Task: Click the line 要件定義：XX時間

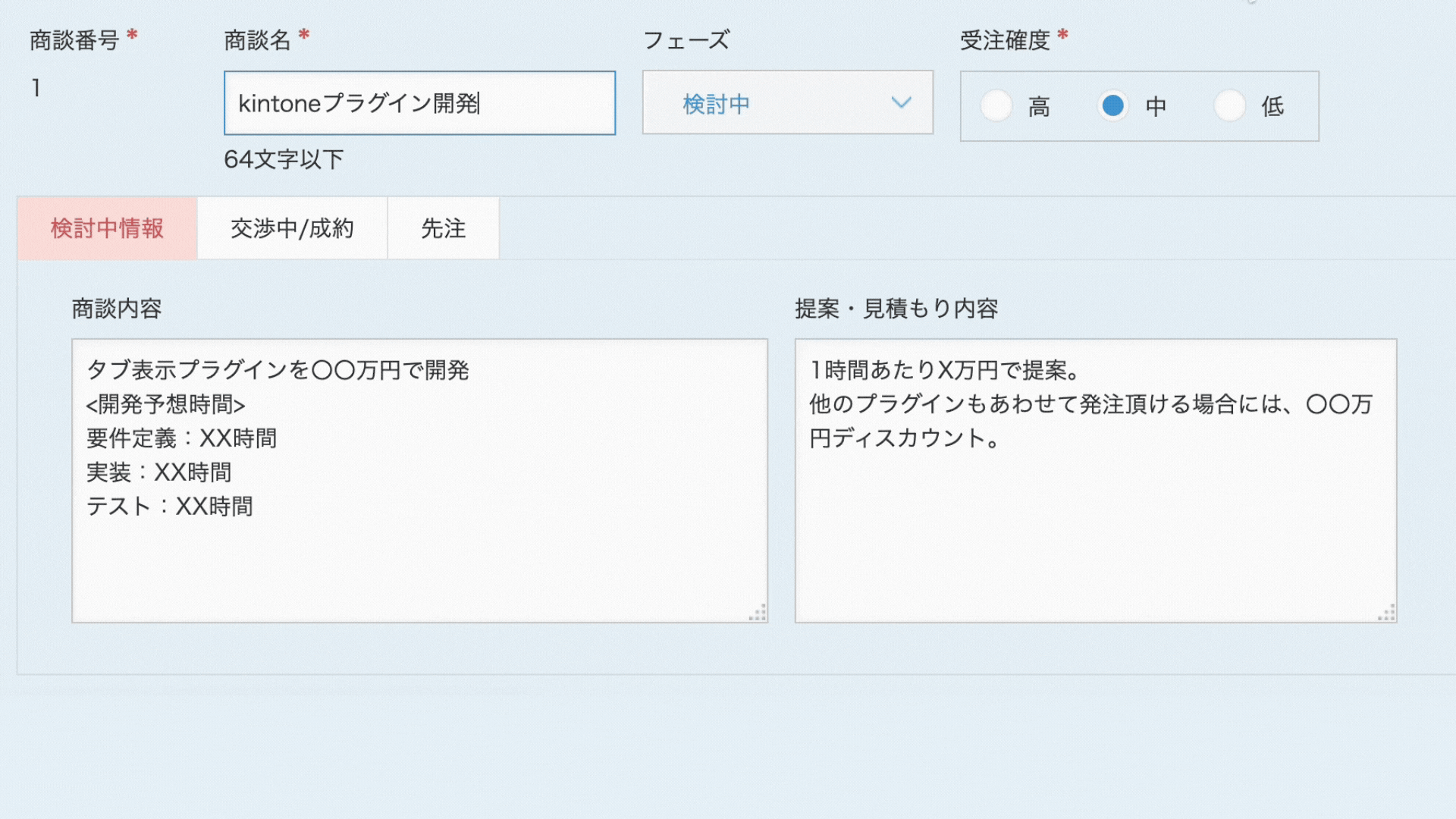Action: coord(181,438)
